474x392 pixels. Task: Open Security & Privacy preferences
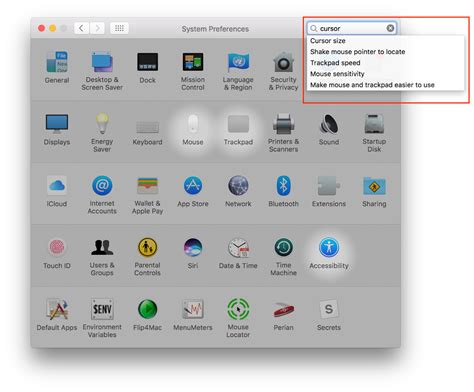pos(283,71)
